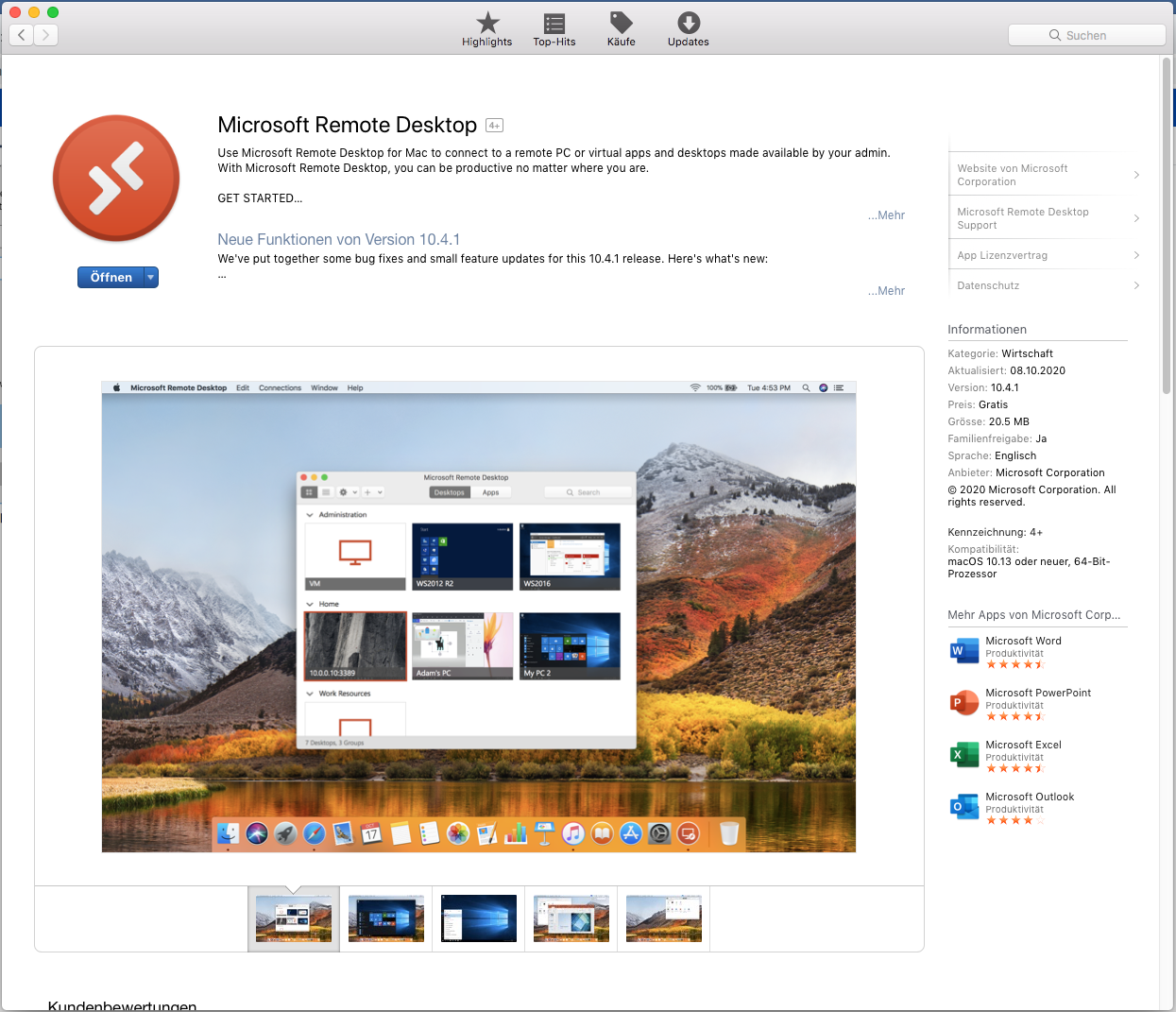The image size is (1176, 1012).
Task: Open the Käufe purchases tab
Action: [622, 29]
